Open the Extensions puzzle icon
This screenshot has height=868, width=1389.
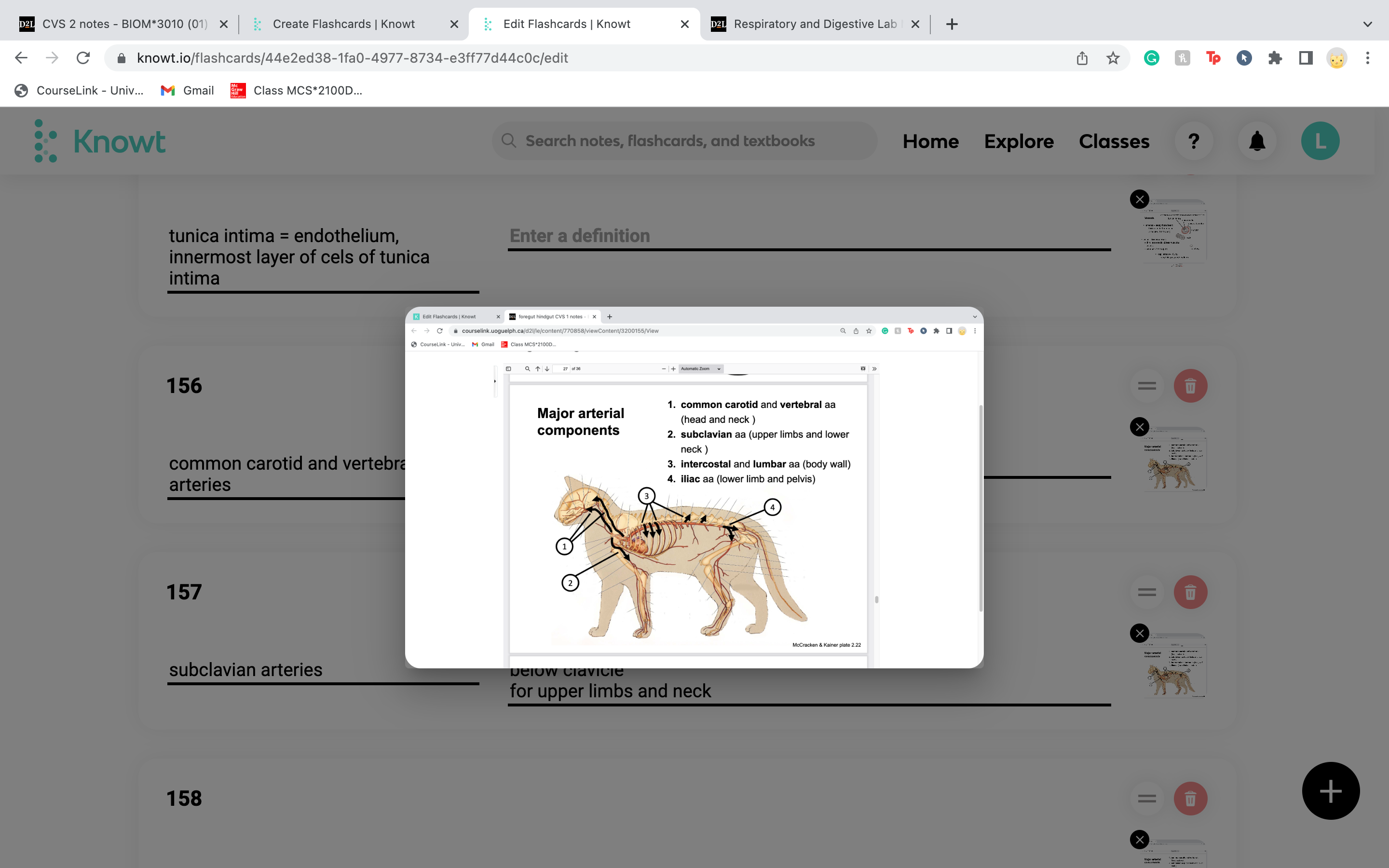(1275, 58)
